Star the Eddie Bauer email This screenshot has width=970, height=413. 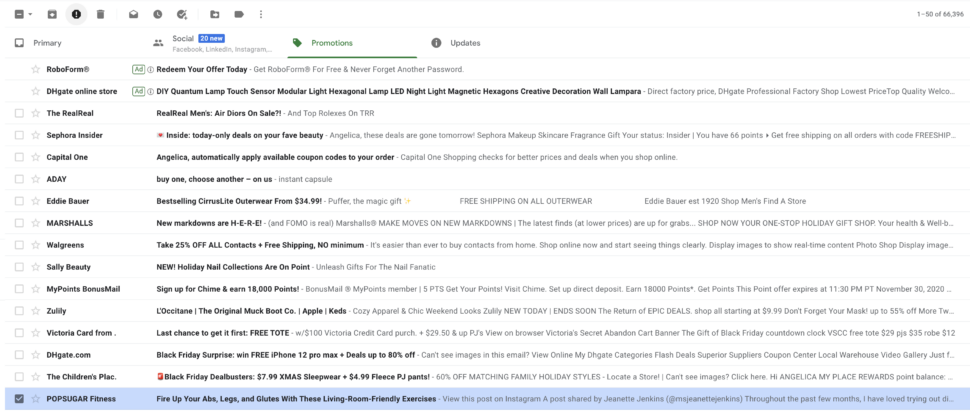(x=36, y=201)
